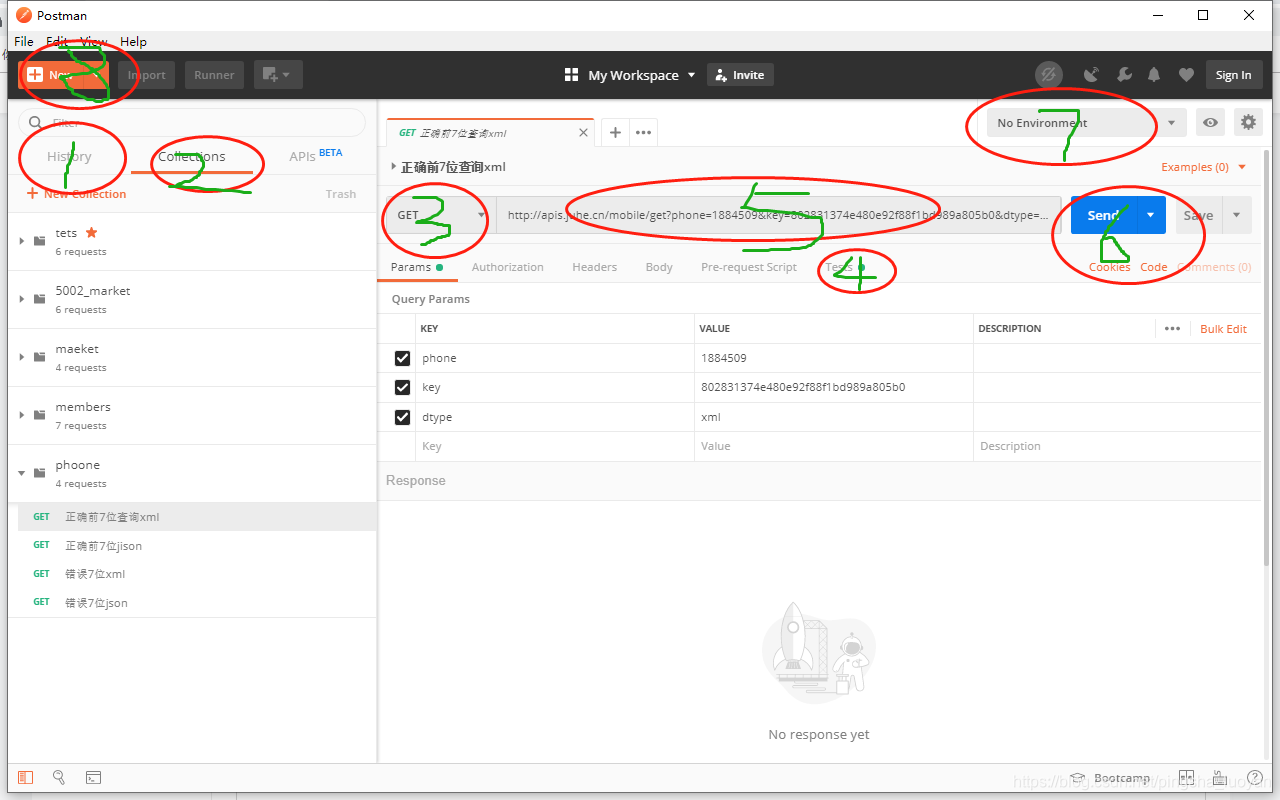Screen dimensions: 1280x800
Task: Open the Help menu
Action: (133, 41)
